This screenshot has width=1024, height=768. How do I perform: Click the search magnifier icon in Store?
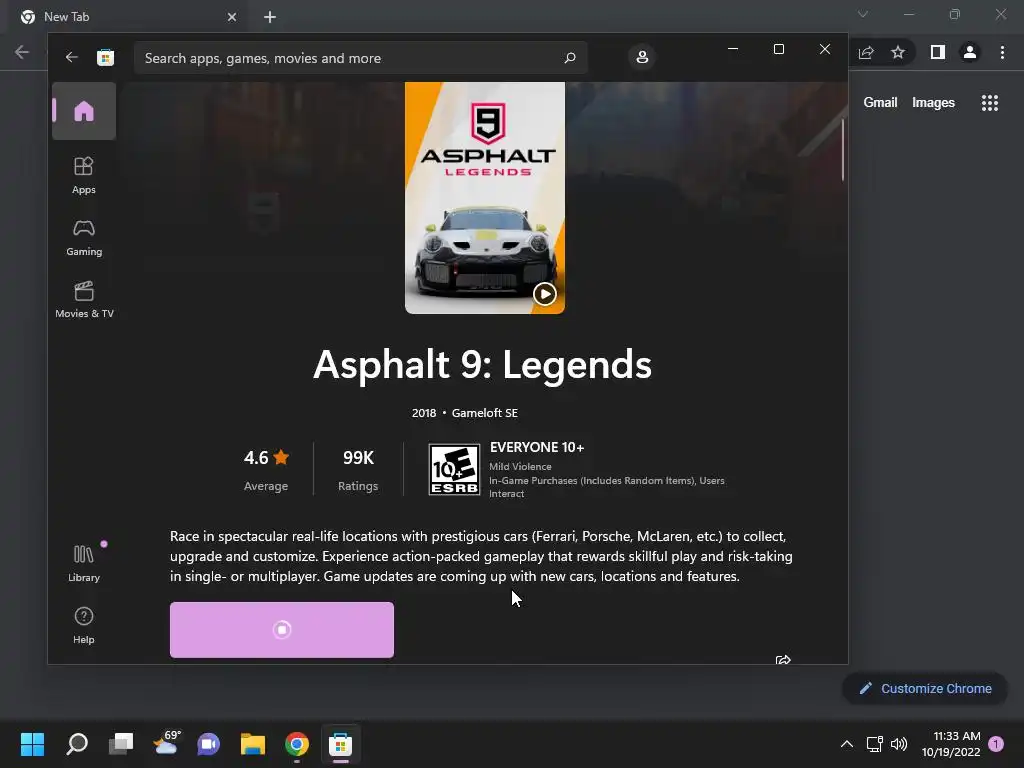569,58
